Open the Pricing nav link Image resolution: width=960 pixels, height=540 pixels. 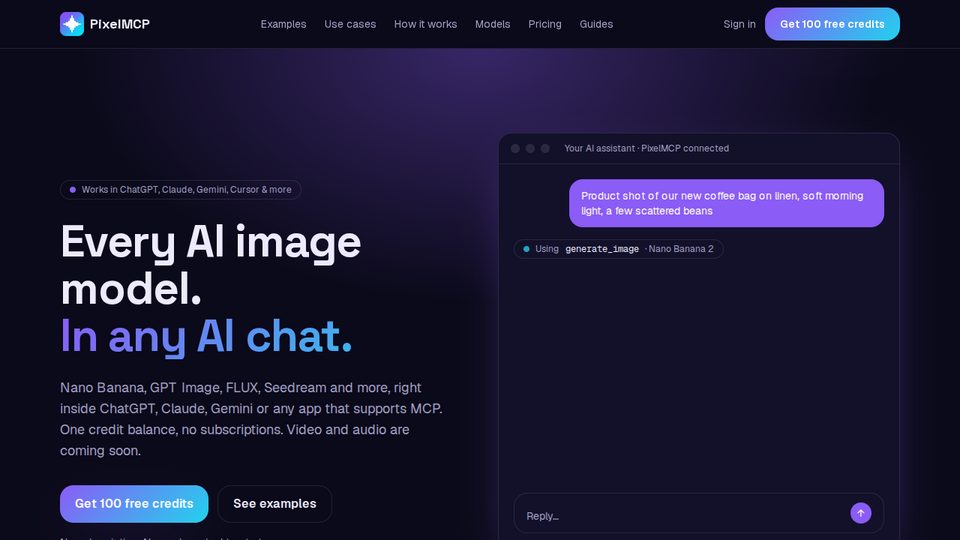tap(544, 24)
